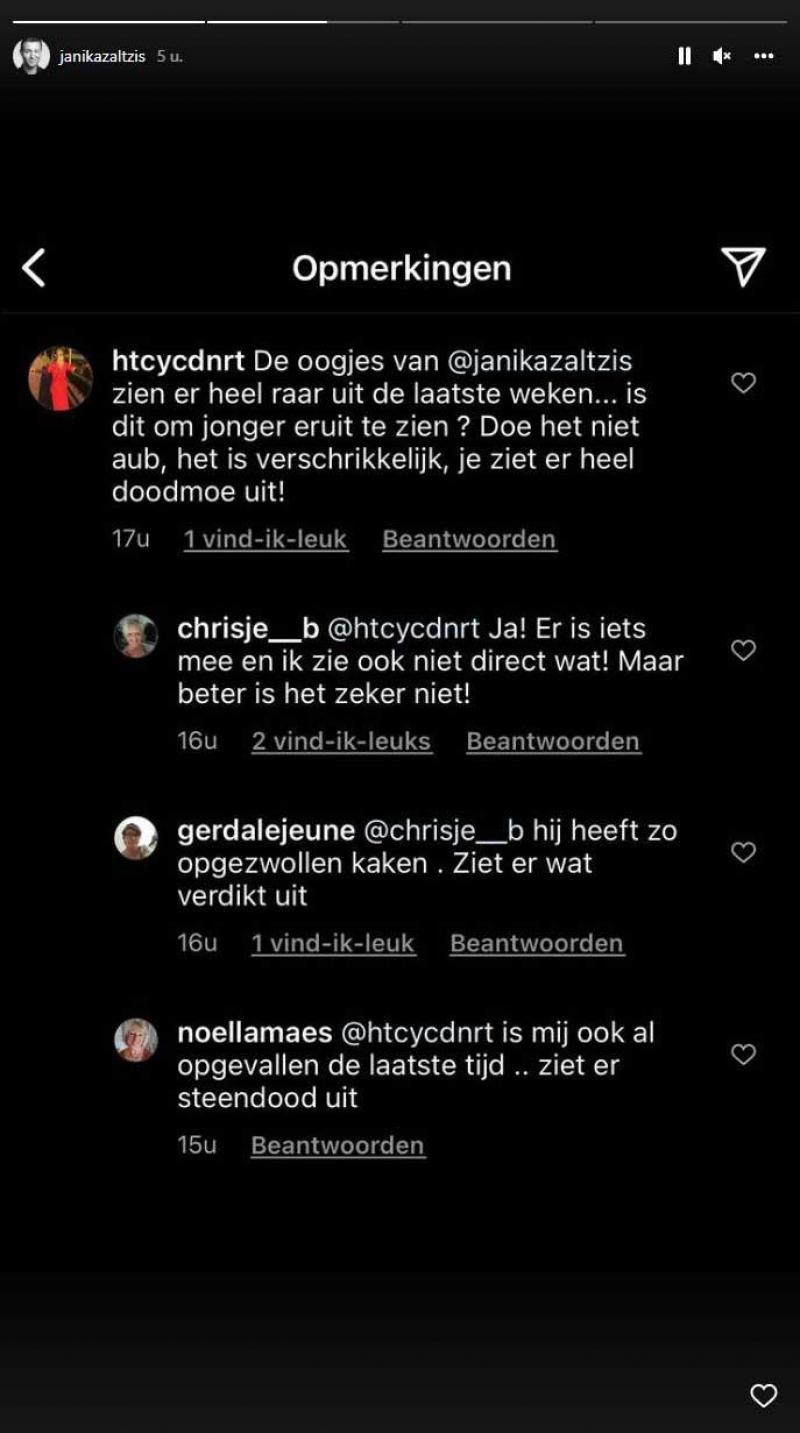Open the noellamaes profile avatar
Screen dimensions: 800x1433
(136, 1039)
